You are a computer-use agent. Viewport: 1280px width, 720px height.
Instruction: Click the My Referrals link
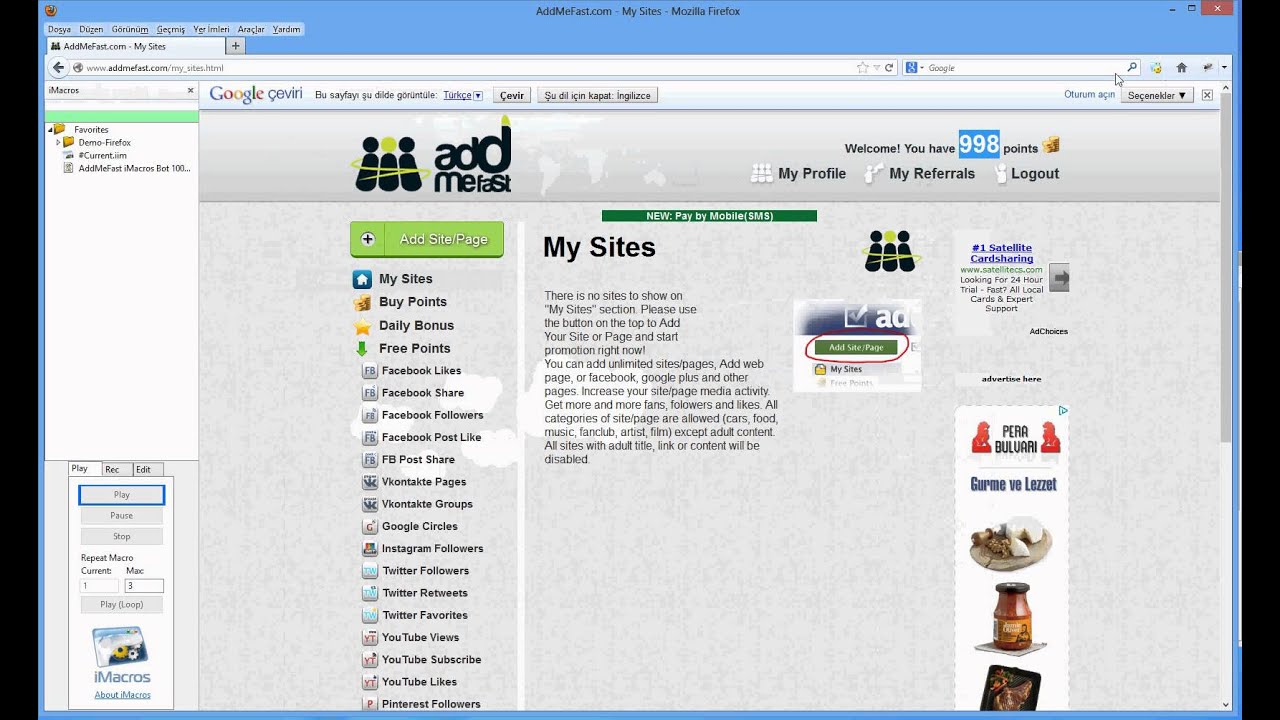coord(932,173)
